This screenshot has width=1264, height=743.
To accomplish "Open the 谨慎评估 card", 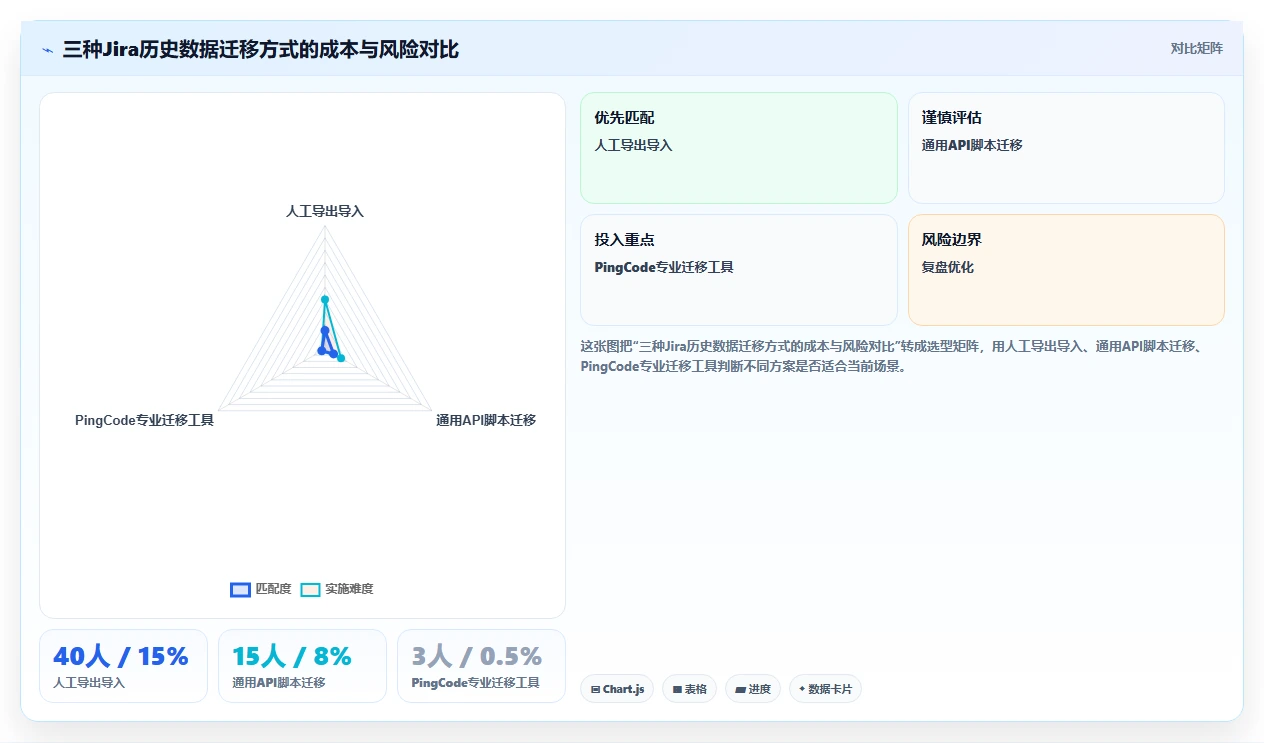I will point(1066,148).
